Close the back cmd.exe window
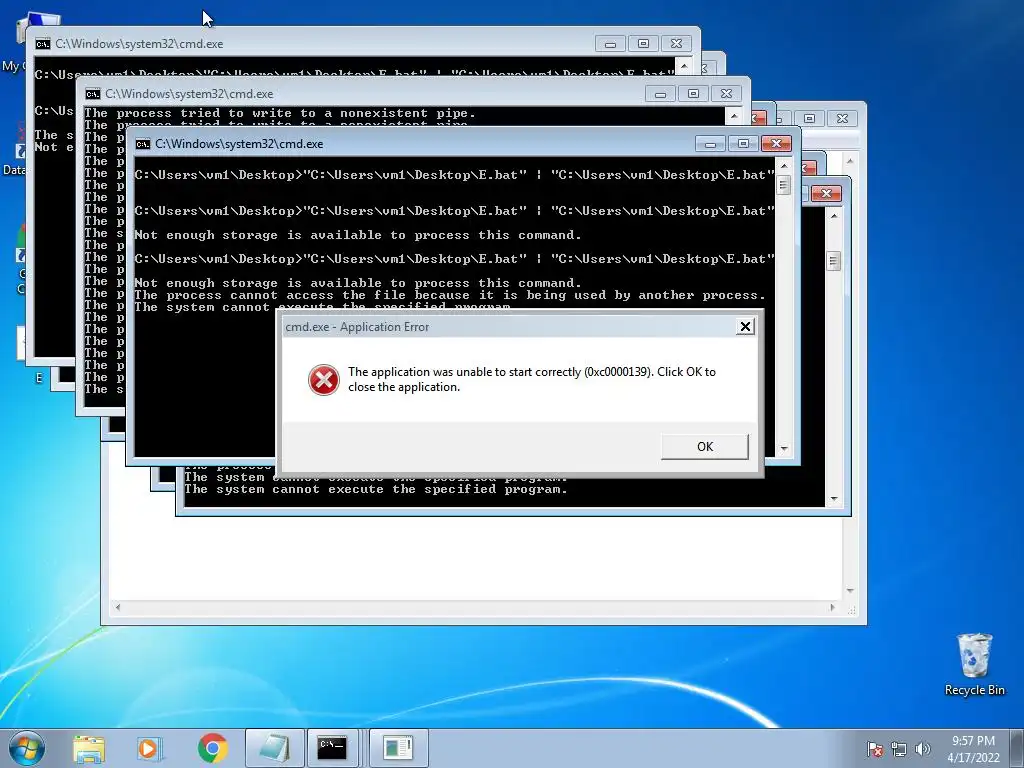The width and height of the screenshot is (1024, 768). click(677, 44)
